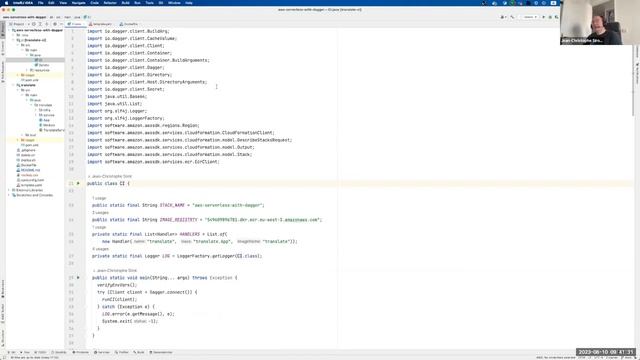The height and width of the screenshot is (360, 640).
Task: Click the '1 usage' hint above STACK_NAME
Action: coord(99,198)
